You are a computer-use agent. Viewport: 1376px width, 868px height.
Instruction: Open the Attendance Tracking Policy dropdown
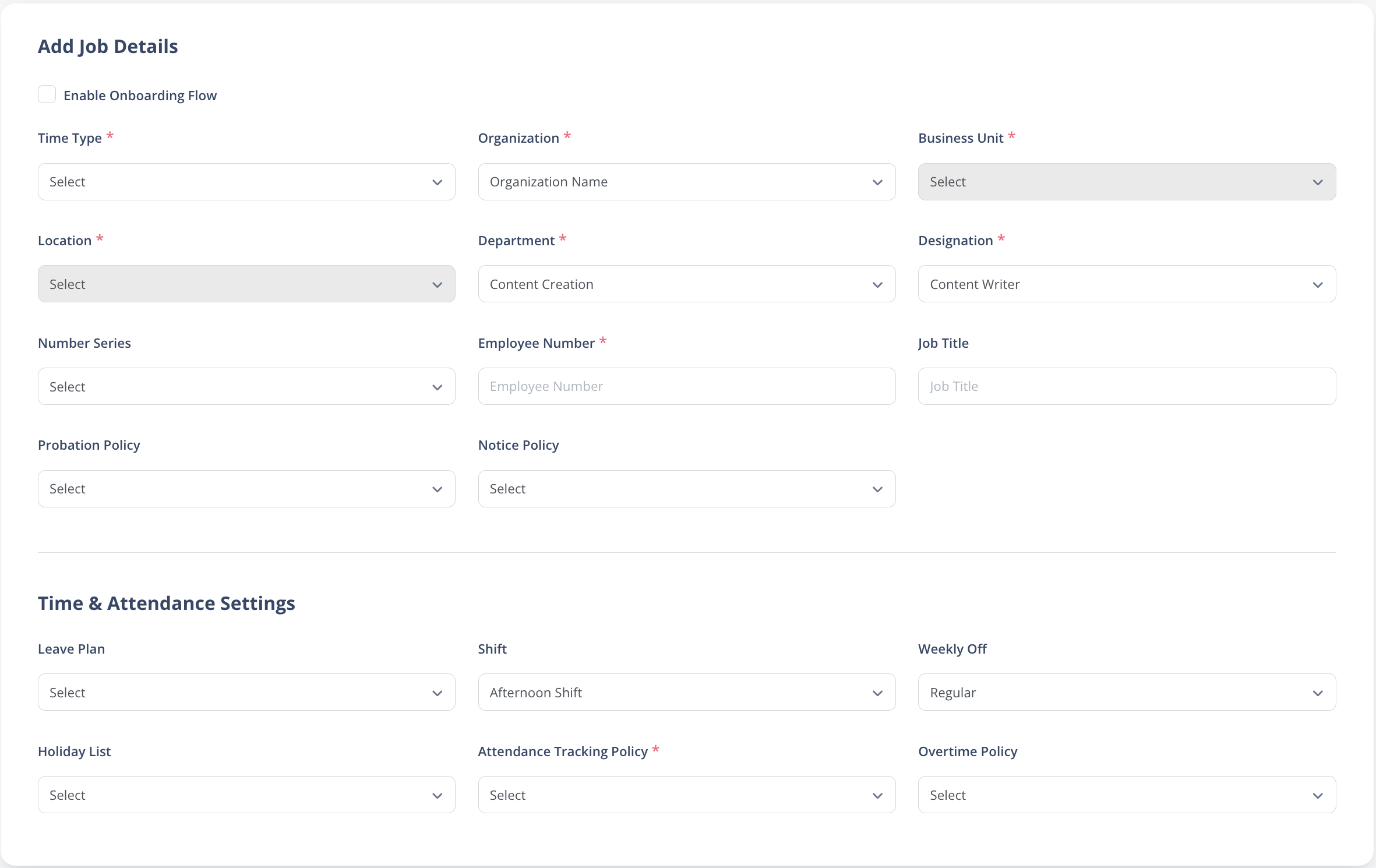(x=687, y=795)
